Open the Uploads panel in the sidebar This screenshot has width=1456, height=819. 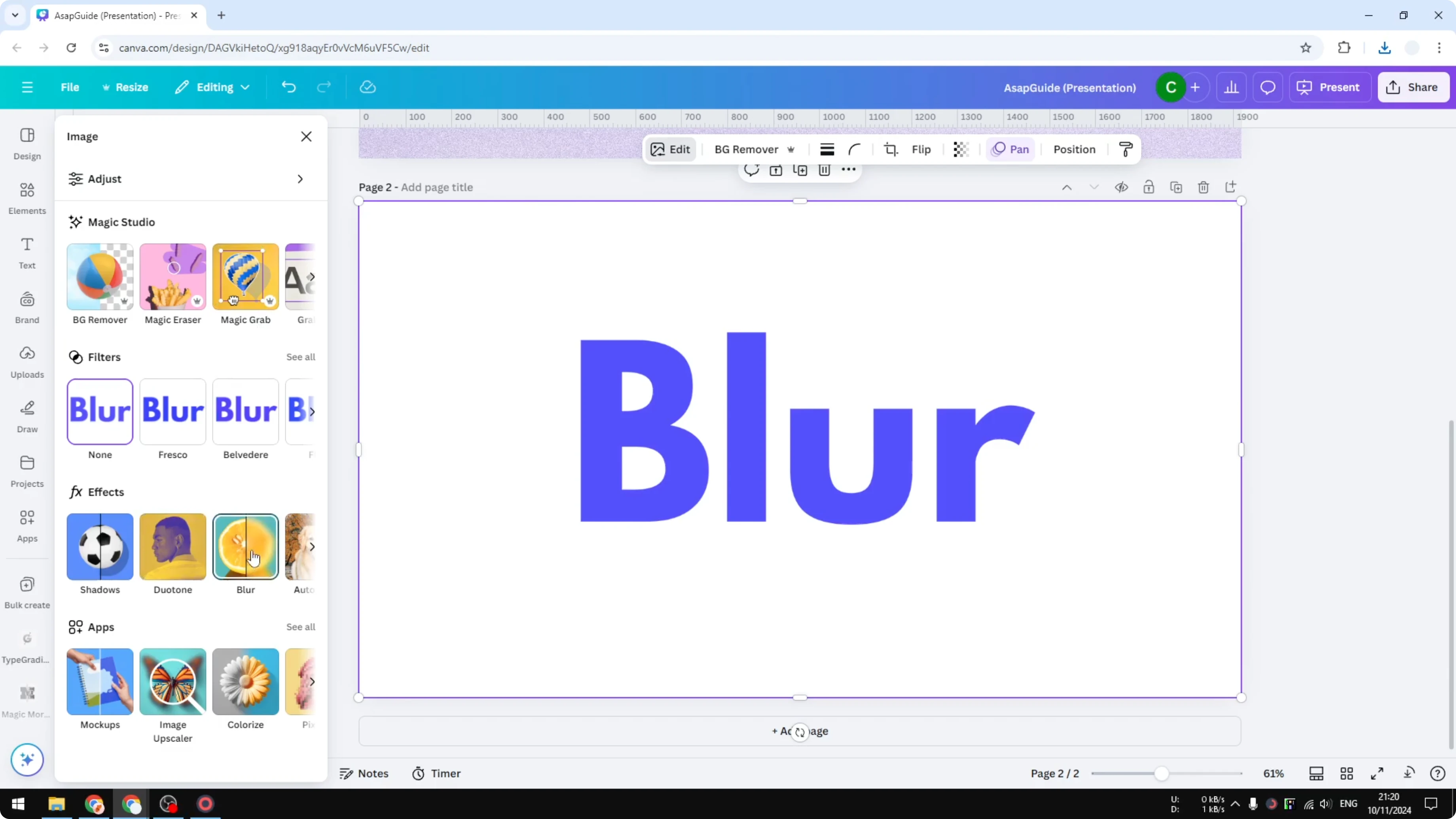[27, 362]
